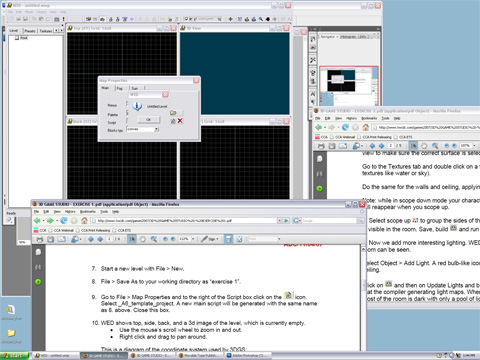Email the Exercise 1 PDF via envelope icon
480x360 pixels.
click(x=61, y=239)
